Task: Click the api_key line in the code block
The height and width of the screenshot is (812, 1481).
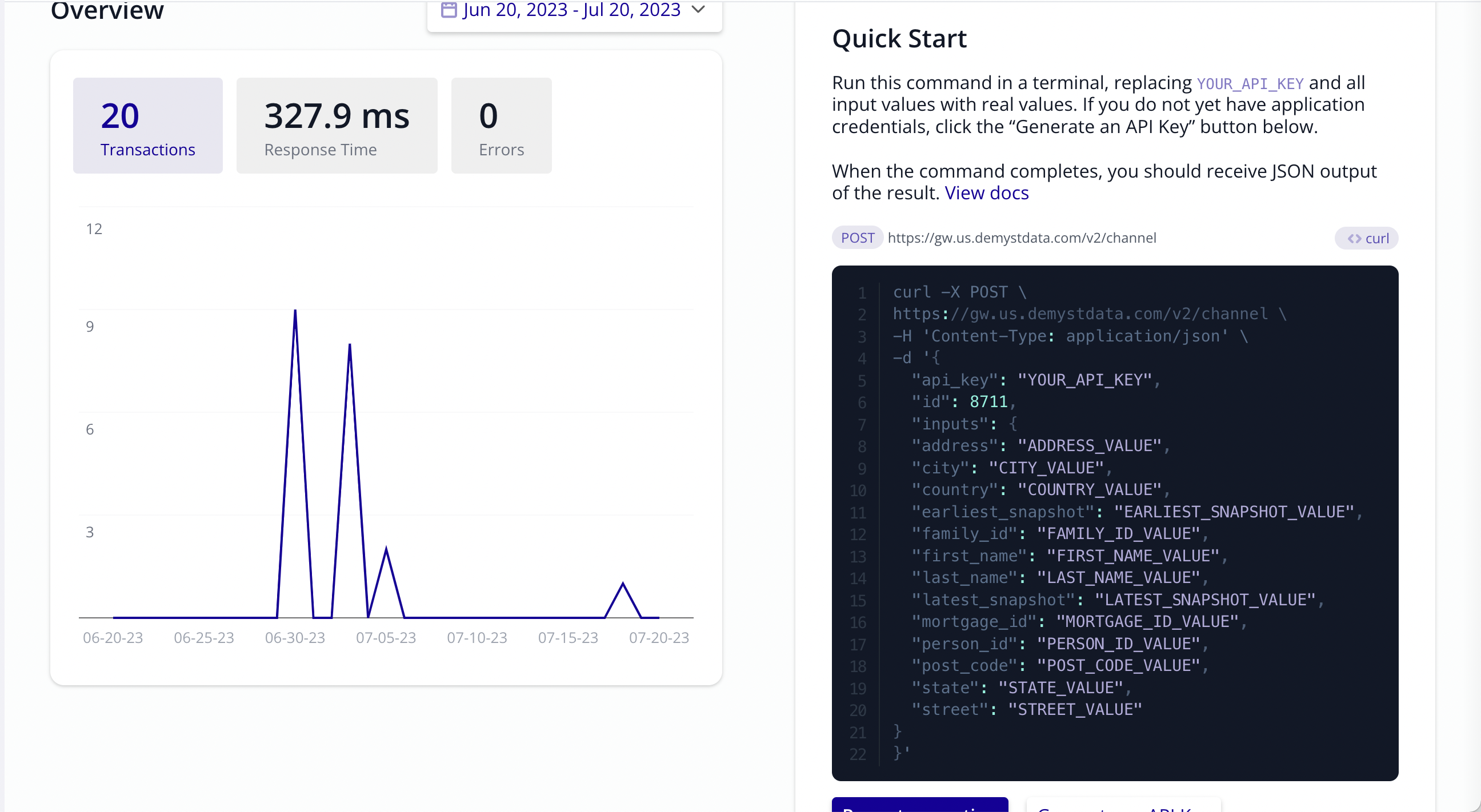Action: click(1035, 380)
